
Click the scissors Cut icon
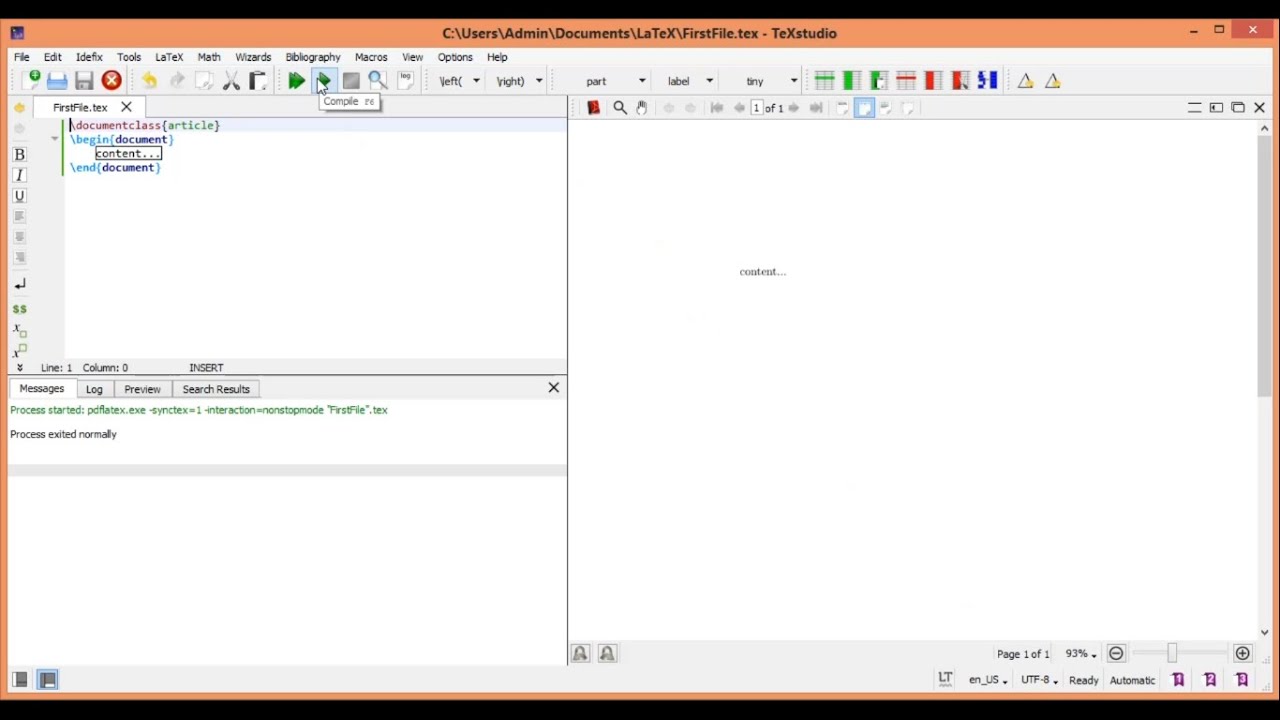point(231,81)
